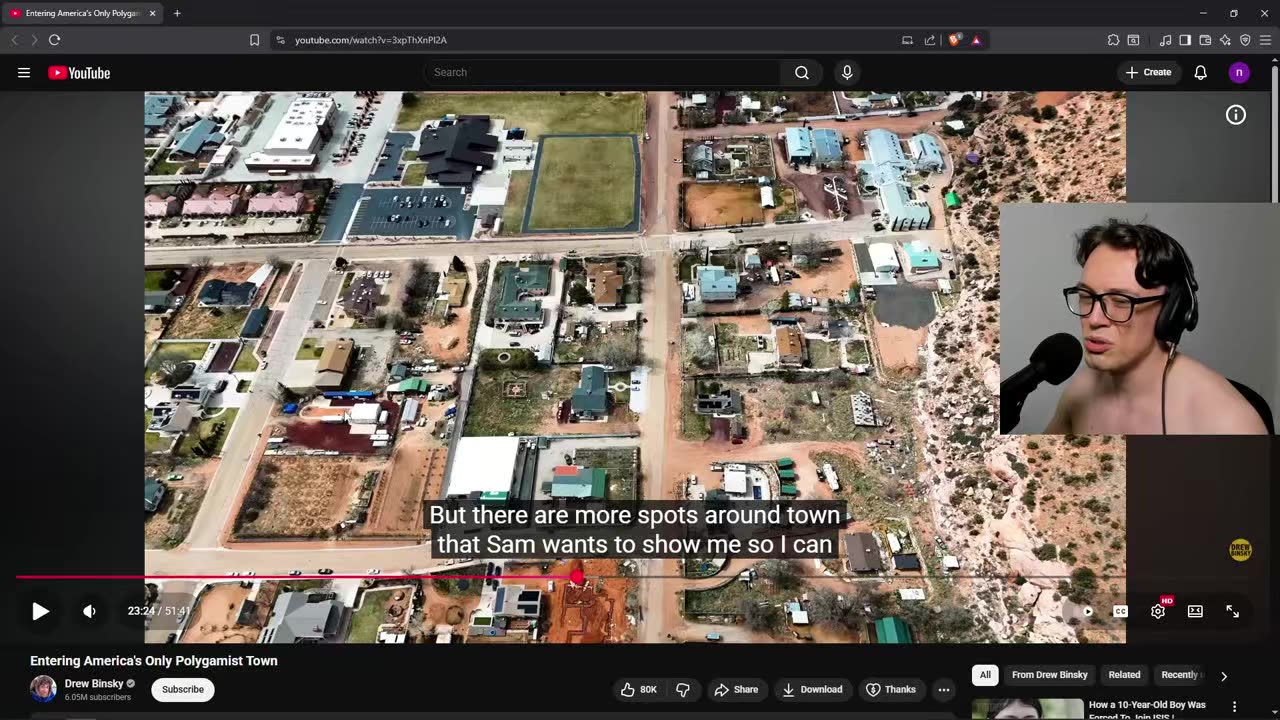Play the paused YouTube video

(40, 611)
